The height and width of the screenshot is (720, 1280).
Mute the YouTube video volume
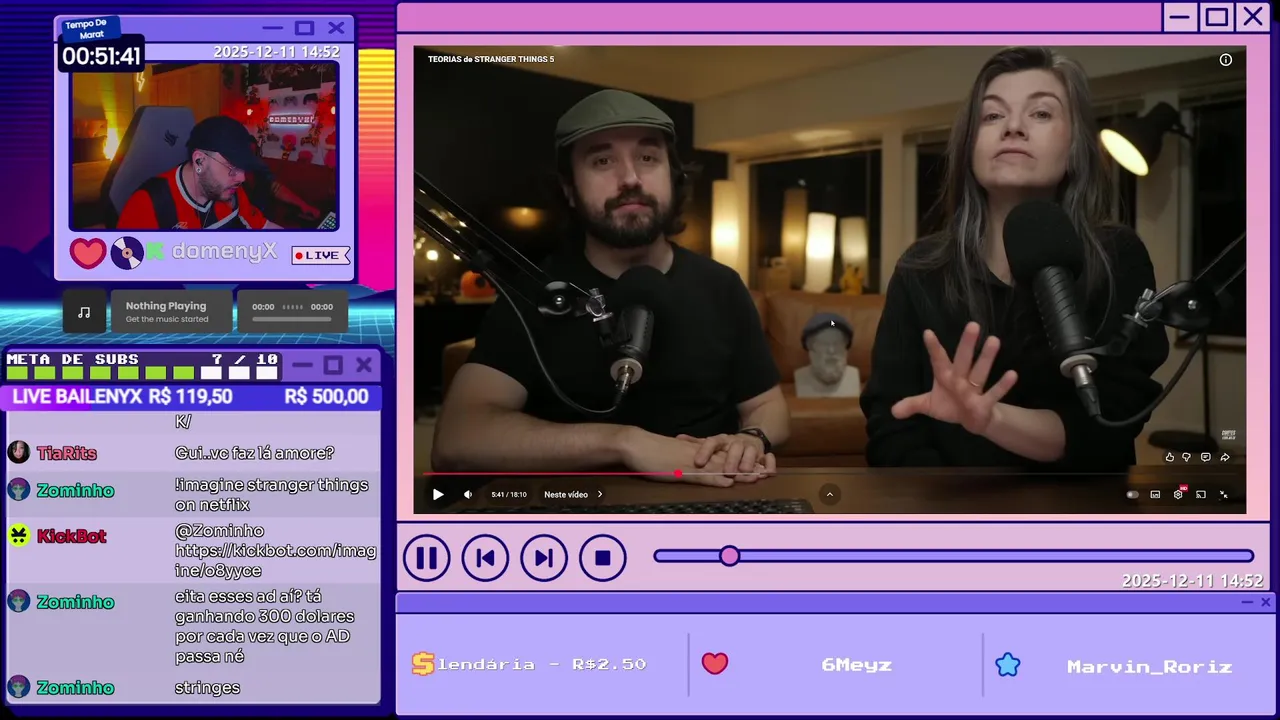coord(468,494)
